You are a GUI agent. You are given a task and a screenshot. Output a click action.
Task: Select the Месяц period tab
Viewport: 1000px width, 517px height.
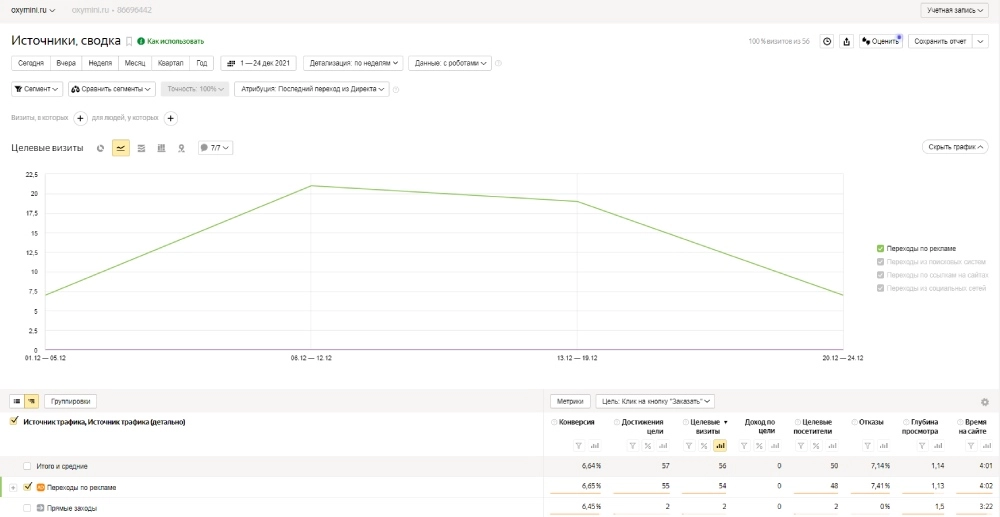(x=135, y=63)
